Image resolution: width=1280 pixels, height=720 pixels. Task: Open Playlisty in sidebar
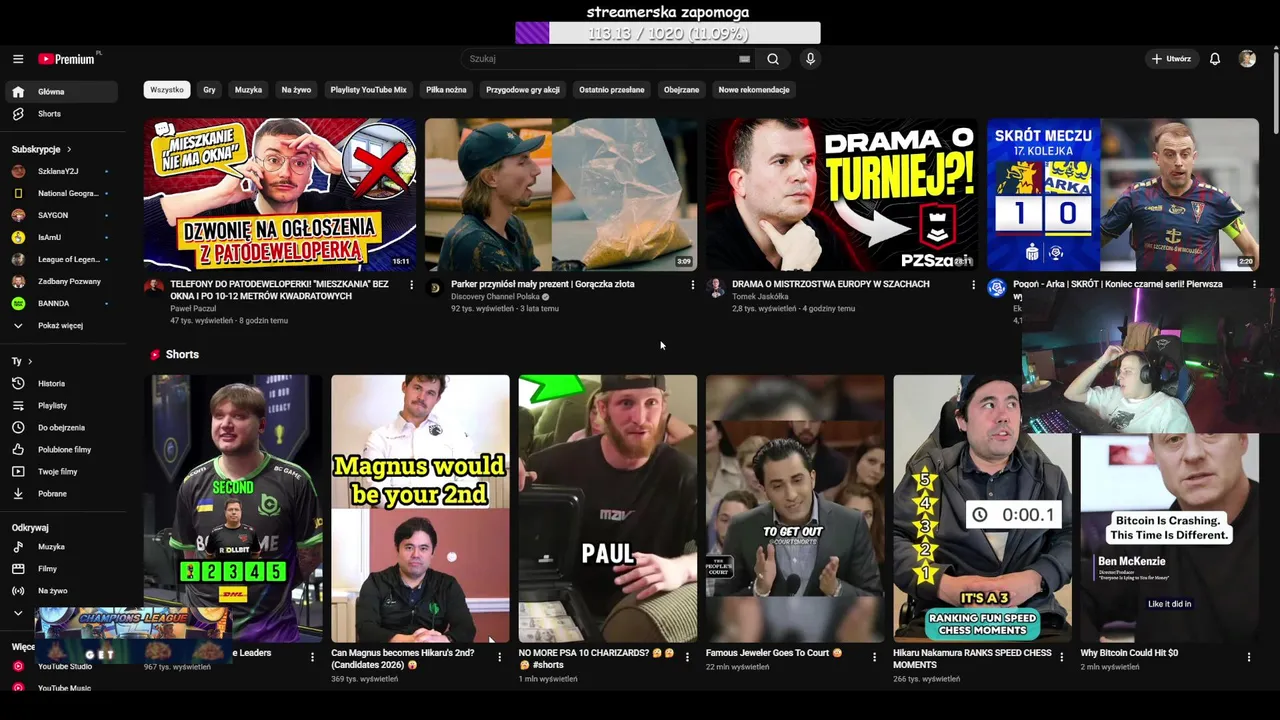pyautogui.click(x=60, y=406)
